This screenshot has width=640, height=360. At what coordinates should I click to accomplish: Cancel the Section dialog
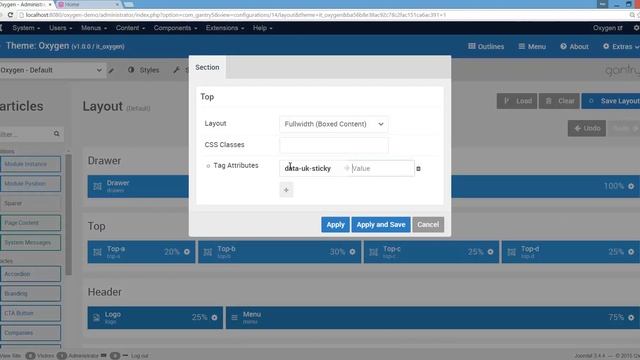428,224
